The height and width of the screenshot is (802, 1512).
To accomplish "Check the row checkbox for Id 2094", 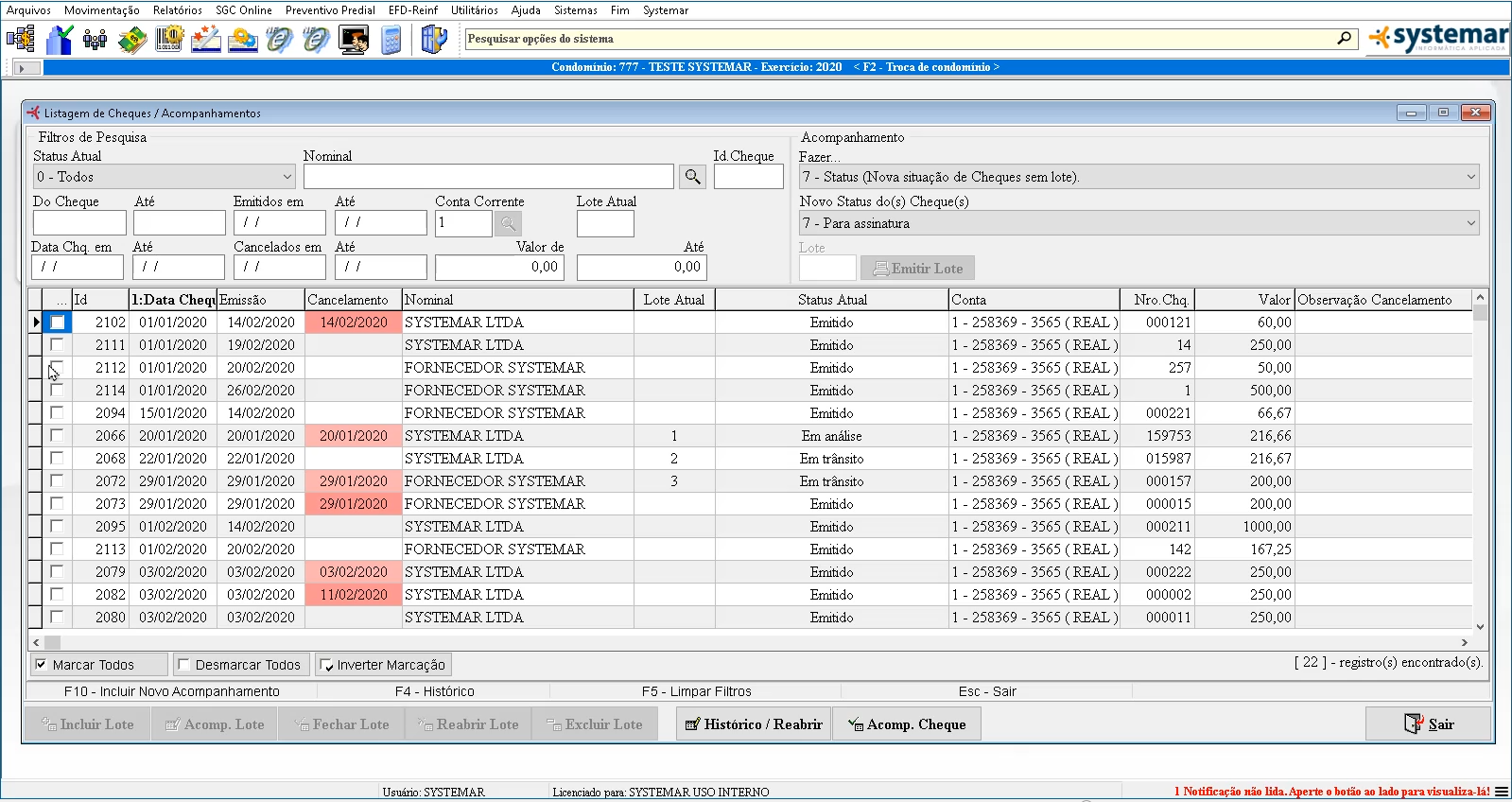I will [x=57, y=413].
